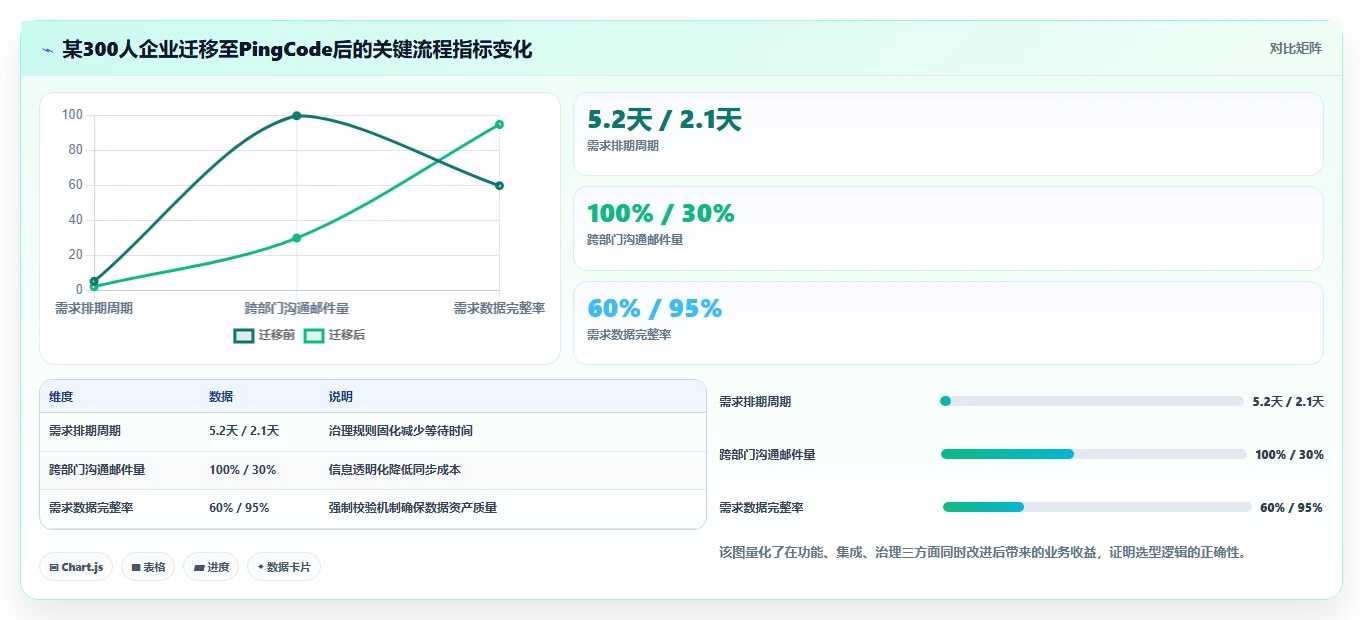The width and height of the screenshot is (1363, 620).
Task: Click table cell 强制校验机制确保数据资产质量
Action: click(x=413, y=508)
